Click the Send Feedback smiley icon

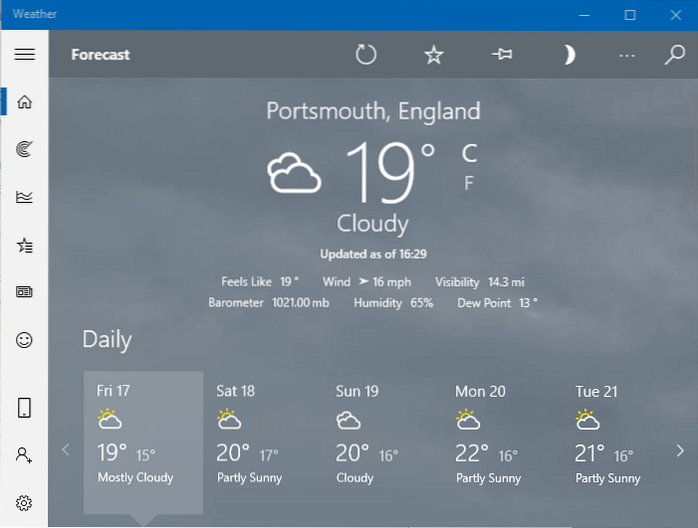click(x=24, y=340)
